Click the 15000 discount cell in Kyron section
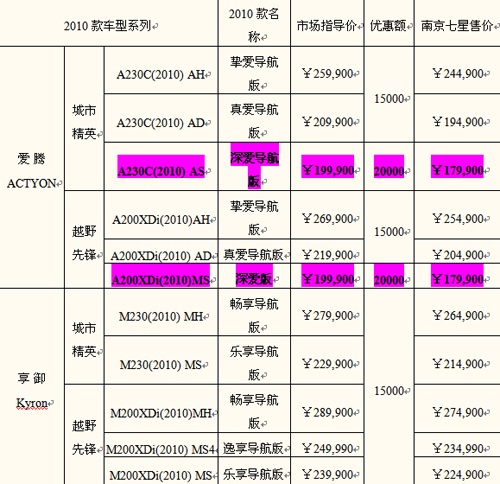500x484 pixels. [389, 387]
